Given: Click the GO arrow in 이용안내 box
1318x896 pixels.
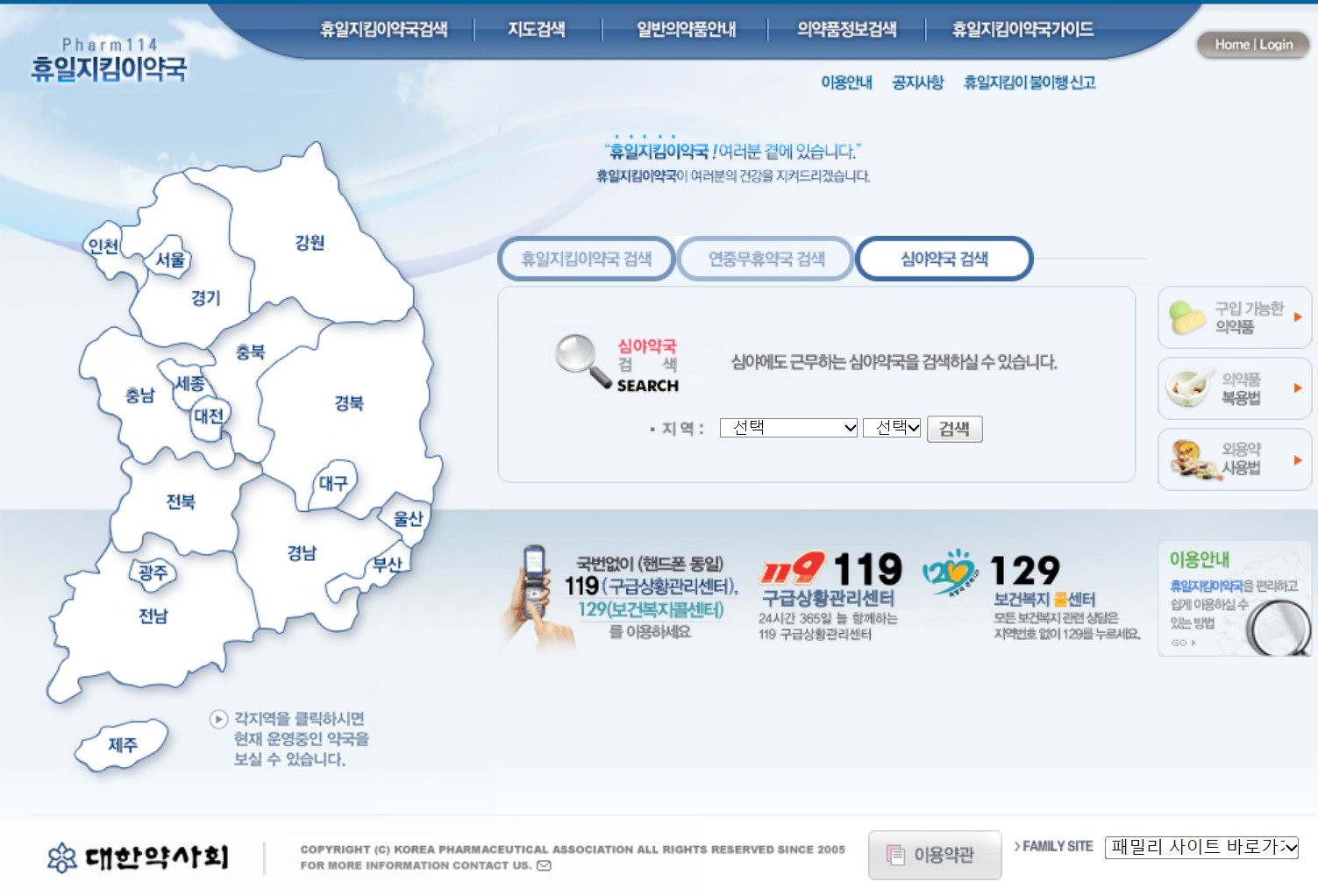Looking at the screenshot, I should [1183, 643].
